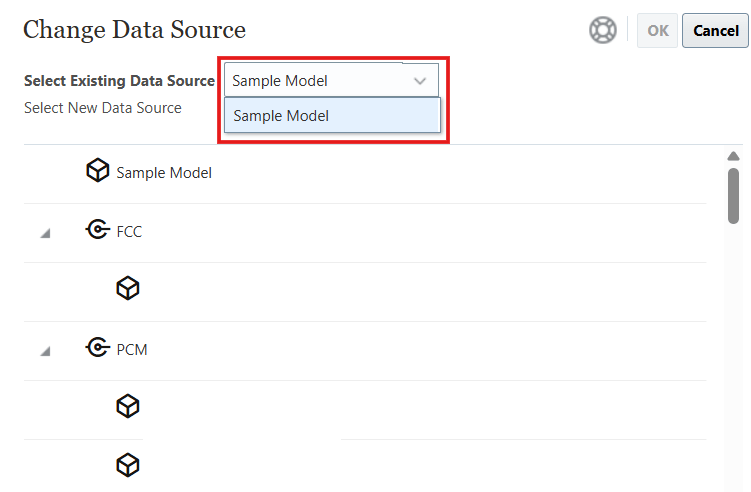Click the scrollbar up arrow
Image resolution: width=751 pixels, height=492 pixels.
click(x=733, y=156)
